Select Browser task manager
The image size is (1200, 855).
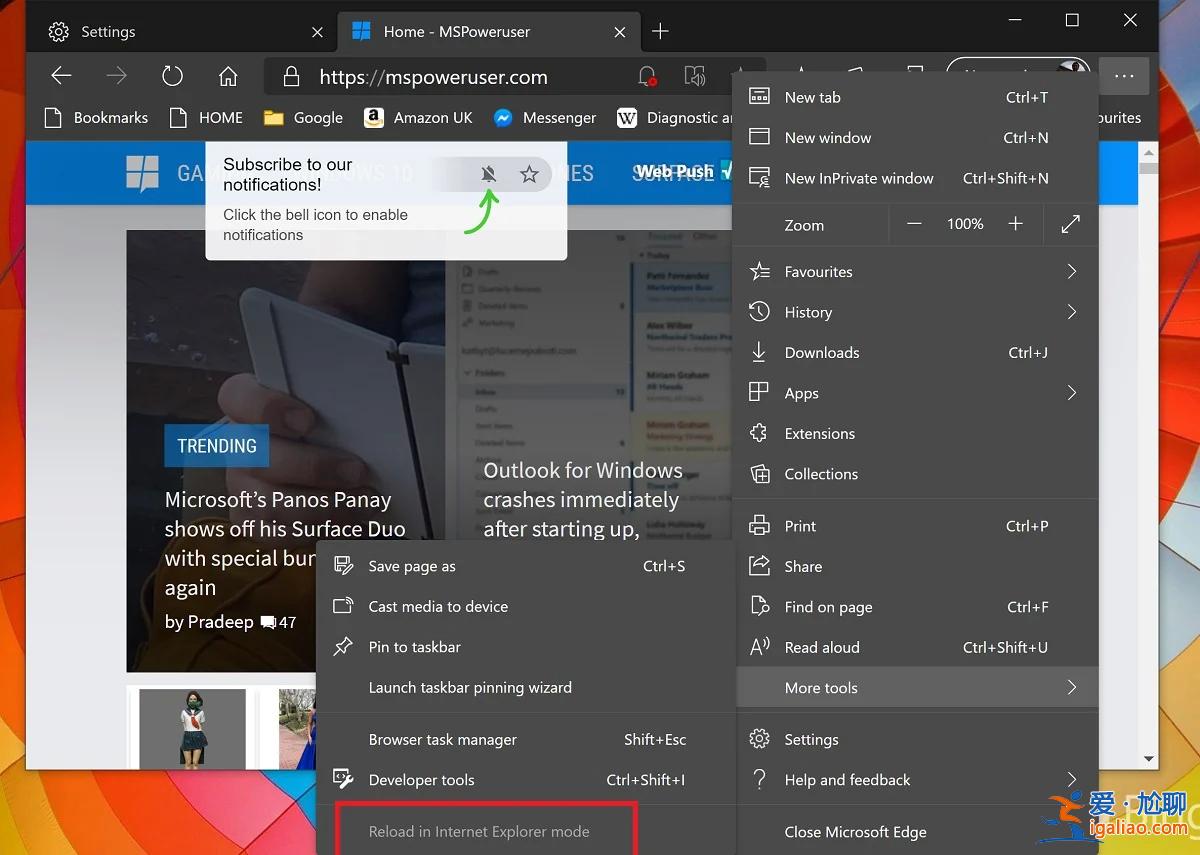(443, 739)
